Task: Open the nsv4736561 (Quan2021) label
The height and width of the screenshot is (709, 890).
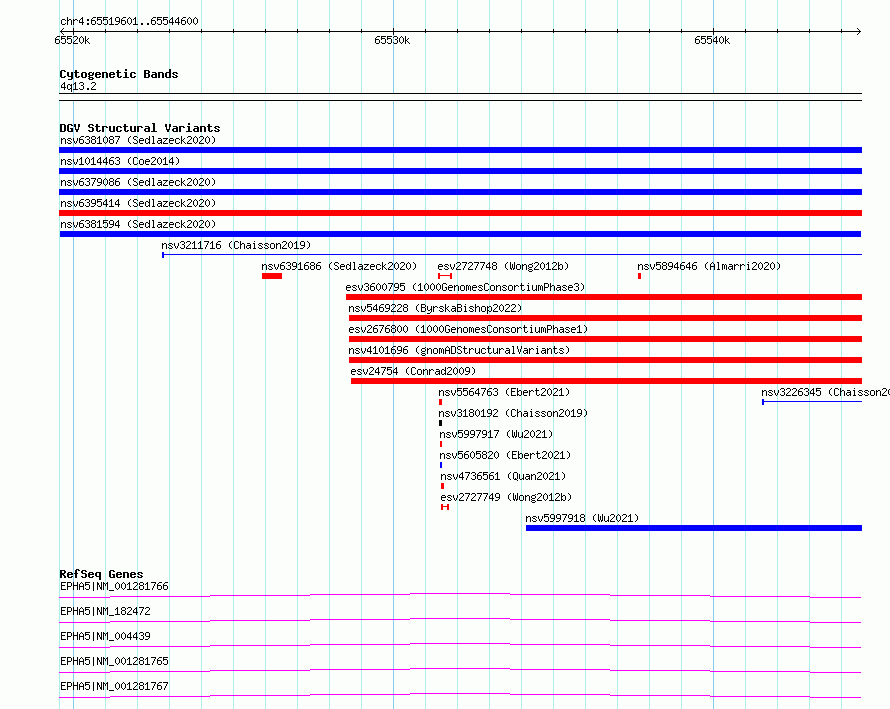Action: (x=503, y=476)
